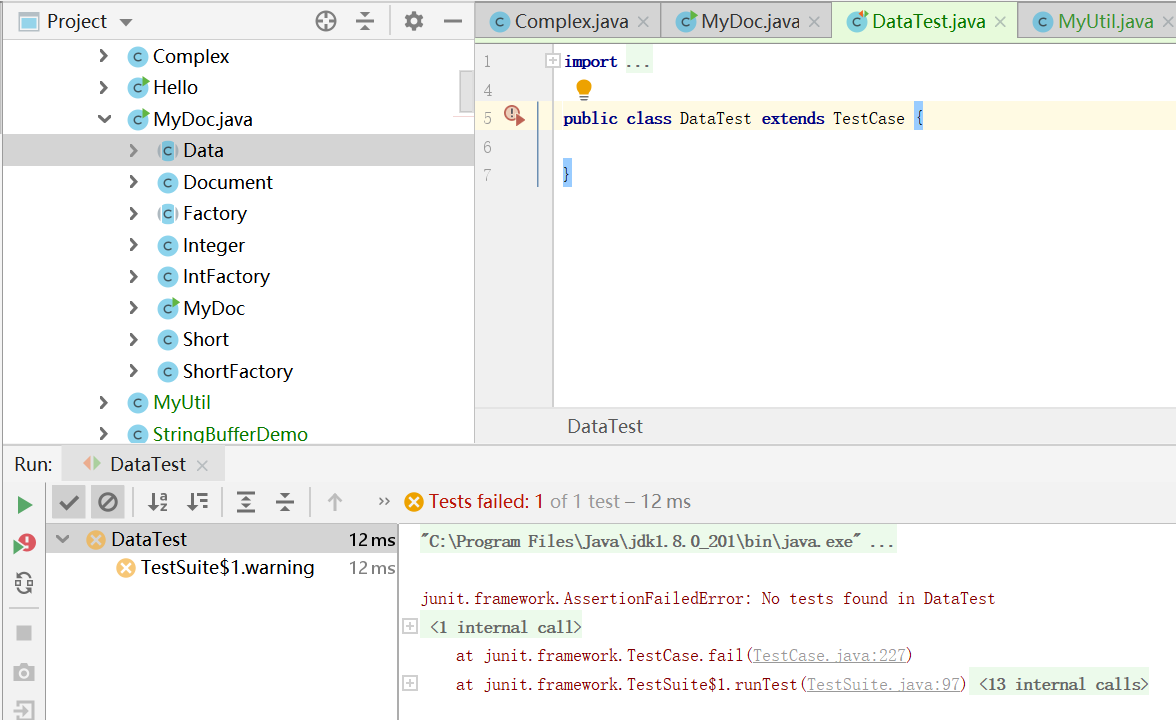The width and height of the screenshot is (1176, 720).
Task: Click the stop process square button
Action: [24, 633]
